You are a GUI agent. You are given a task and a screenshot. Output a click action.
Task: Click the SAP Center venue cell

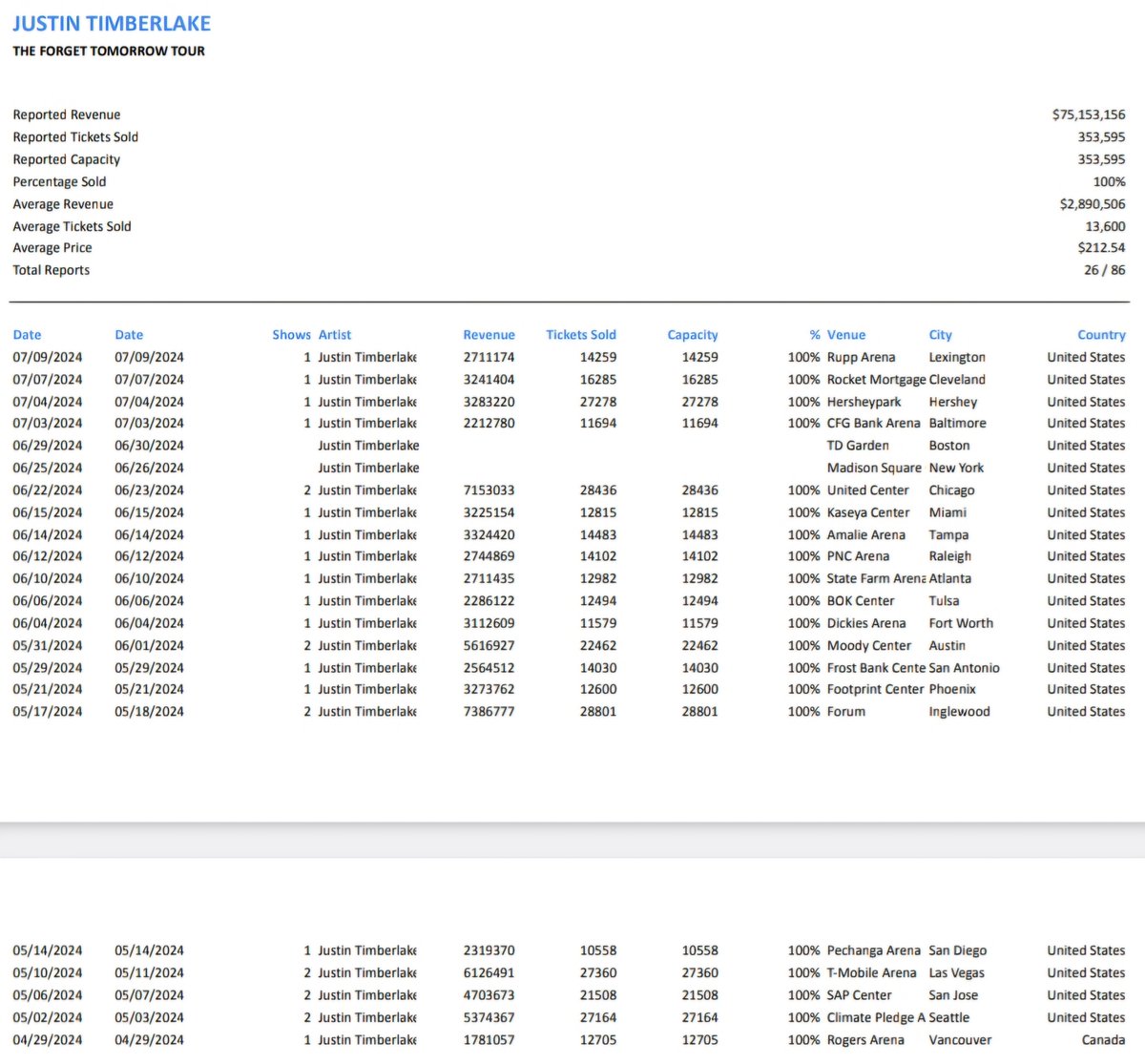pyautogui.click(x=859, y=995)
